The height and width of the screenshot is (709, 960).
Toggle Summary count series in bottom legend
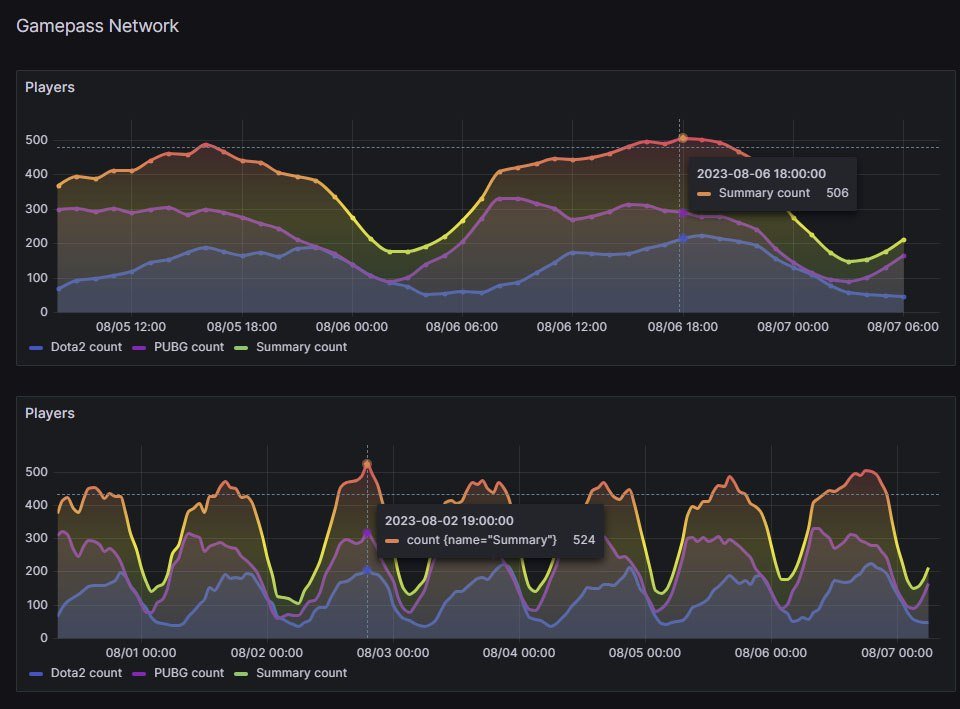click(301, 672)
